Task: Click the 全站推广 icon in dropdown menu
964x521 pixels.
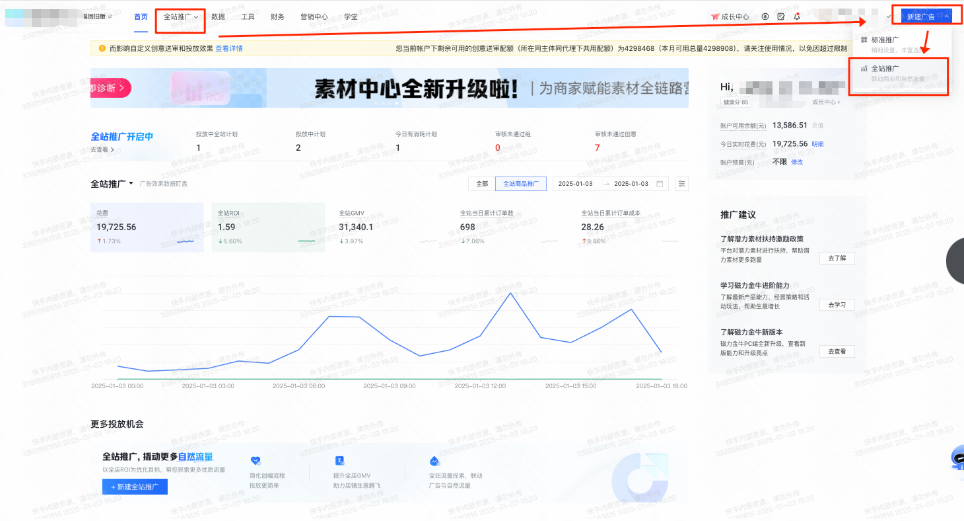Action: (x=864, y=69)
